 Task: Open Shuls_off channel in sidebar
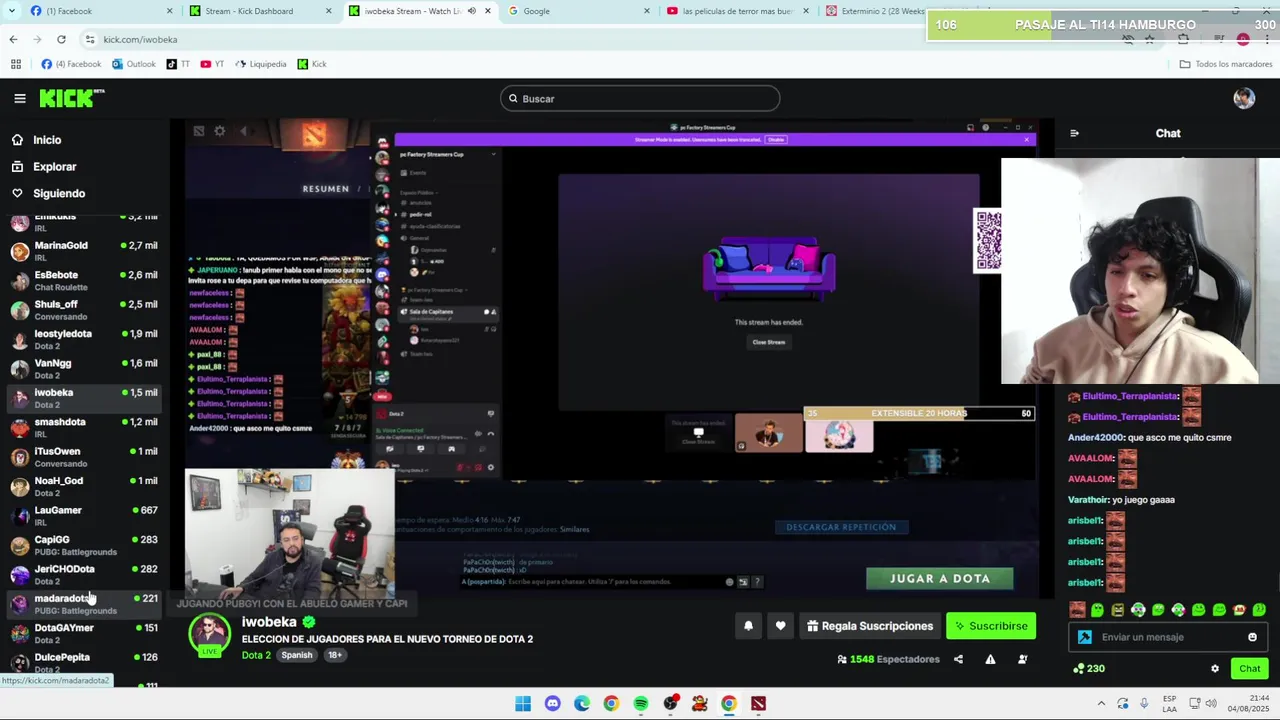click(x=84, y=310)
